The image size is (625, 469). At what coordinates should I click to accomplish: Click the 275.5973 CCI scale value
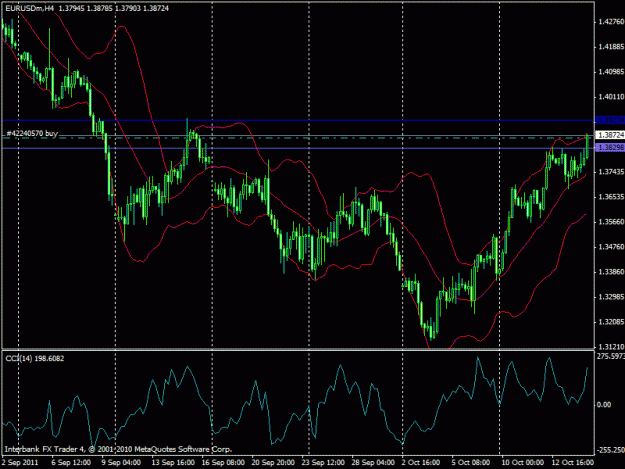pyautogui.click(x=611, y=356)
